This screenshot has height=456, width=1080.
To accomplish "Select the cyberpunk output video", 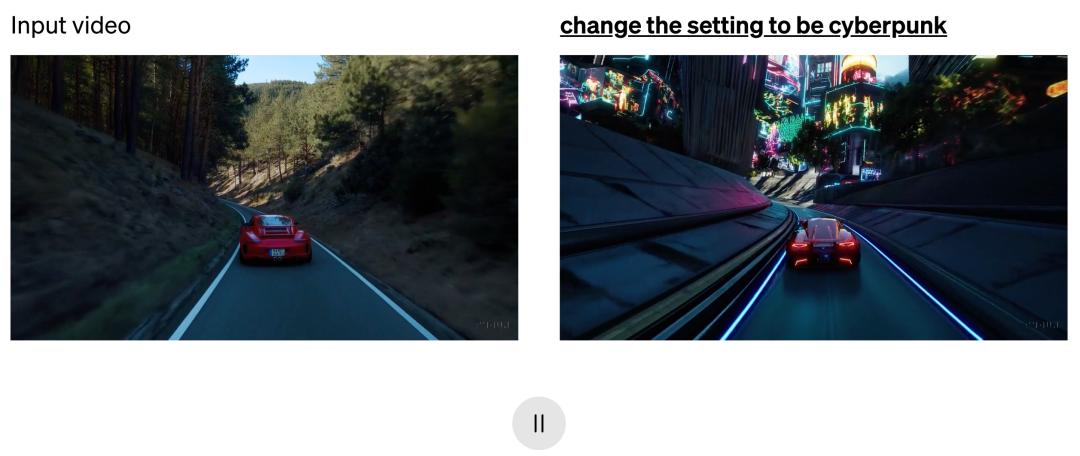I will [813, 198].
